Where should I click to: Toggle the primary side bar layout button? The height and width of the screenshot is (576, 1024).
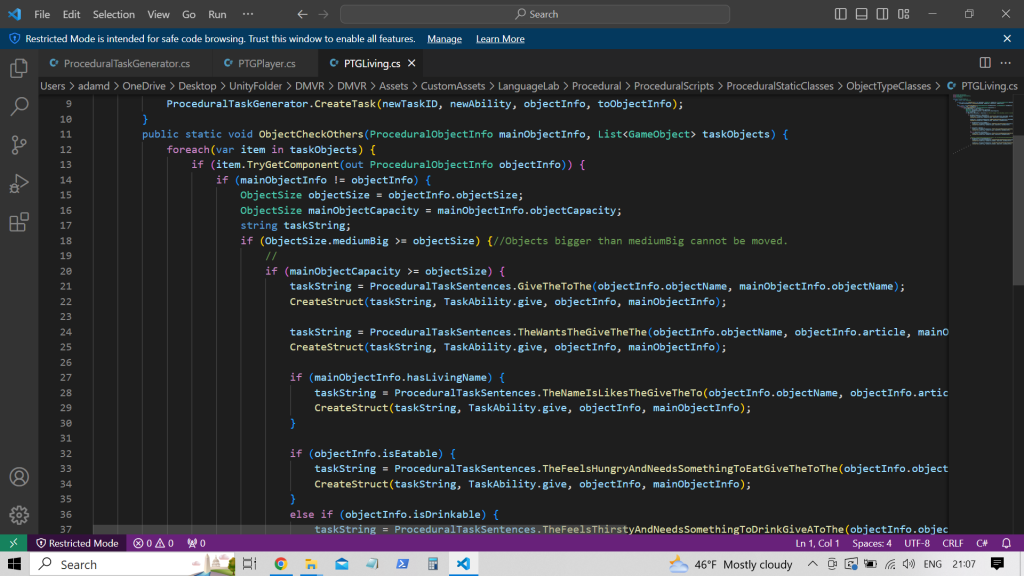click(x=842, y=14)
